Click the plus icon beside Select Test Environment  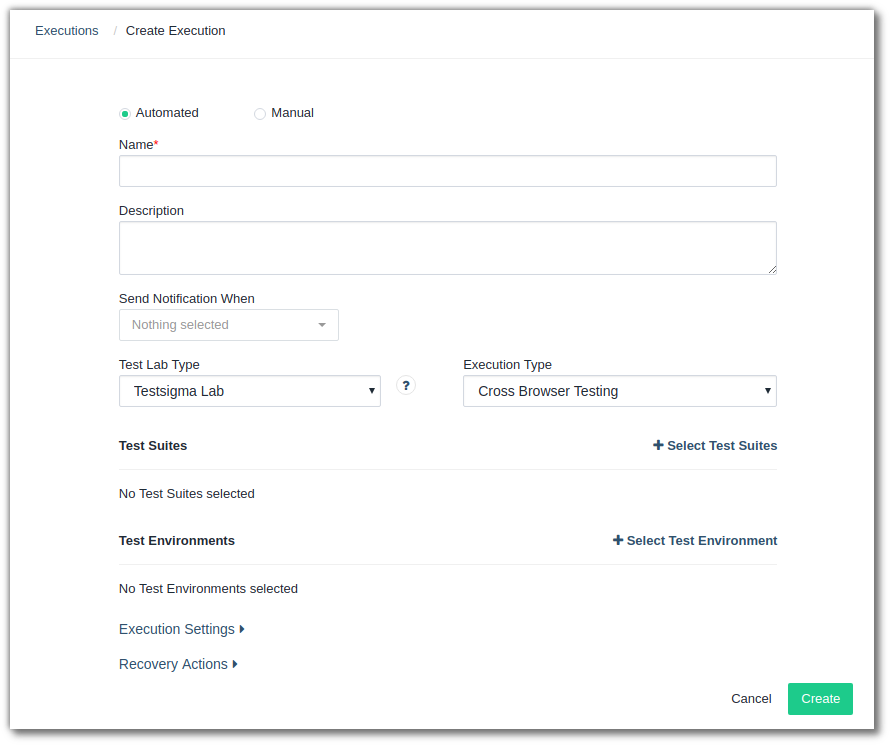[618, 540]
